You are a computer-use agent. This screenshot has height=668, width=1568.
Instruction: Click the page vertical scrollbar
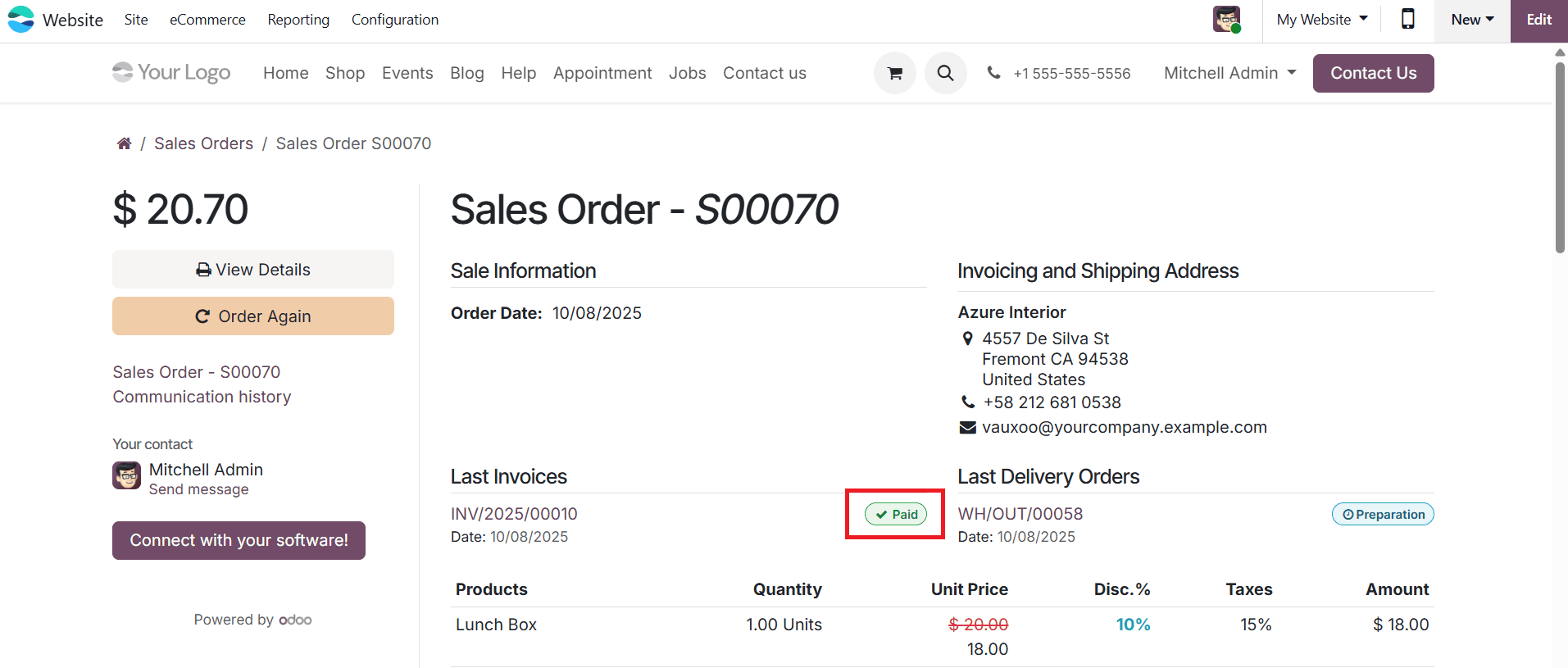pos(1560,156)
